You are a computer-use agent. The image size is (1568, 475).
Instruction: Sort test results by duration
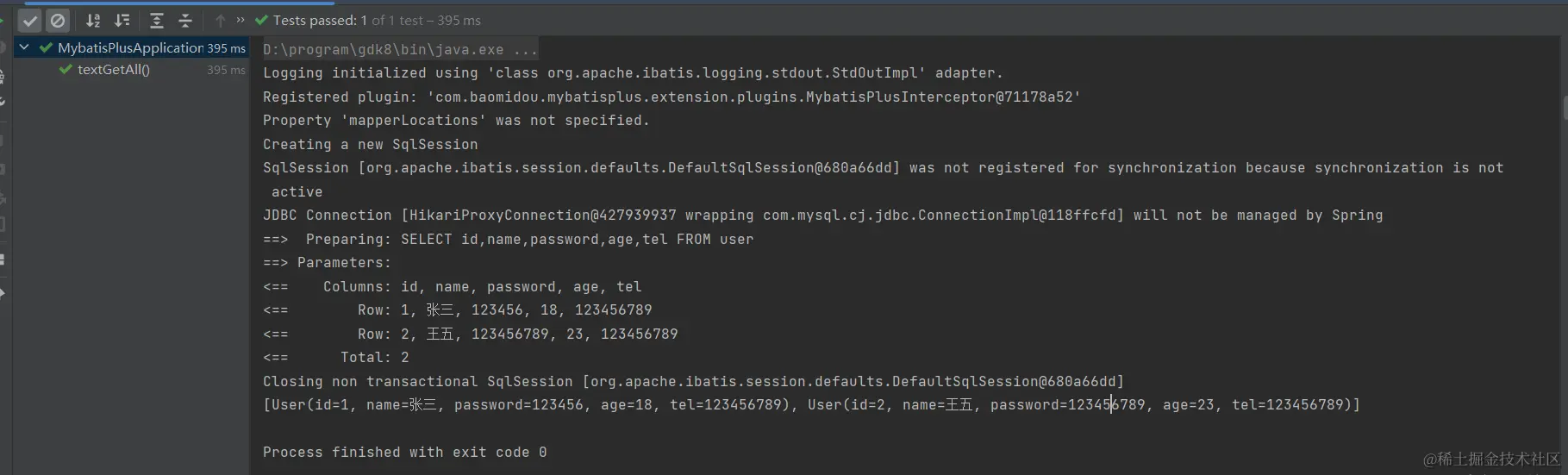click(122, 20)
